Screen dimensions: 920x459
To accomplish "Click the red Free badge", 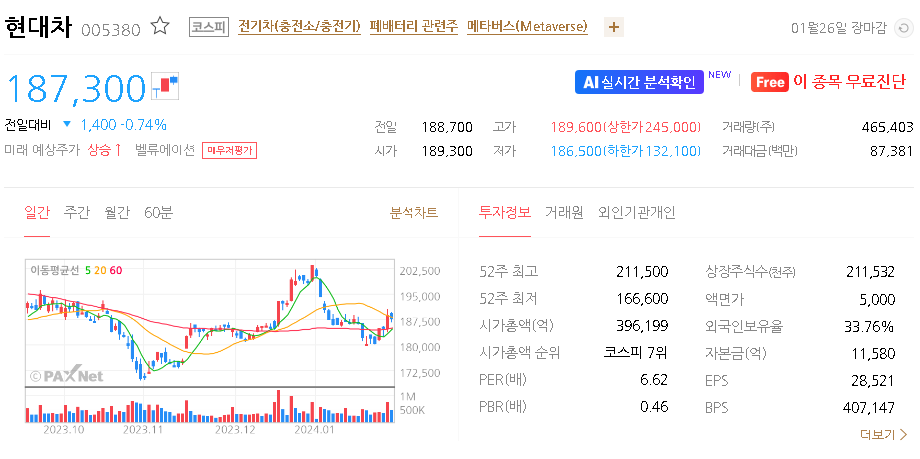I will pyautogui.click(x=769, y=82).
